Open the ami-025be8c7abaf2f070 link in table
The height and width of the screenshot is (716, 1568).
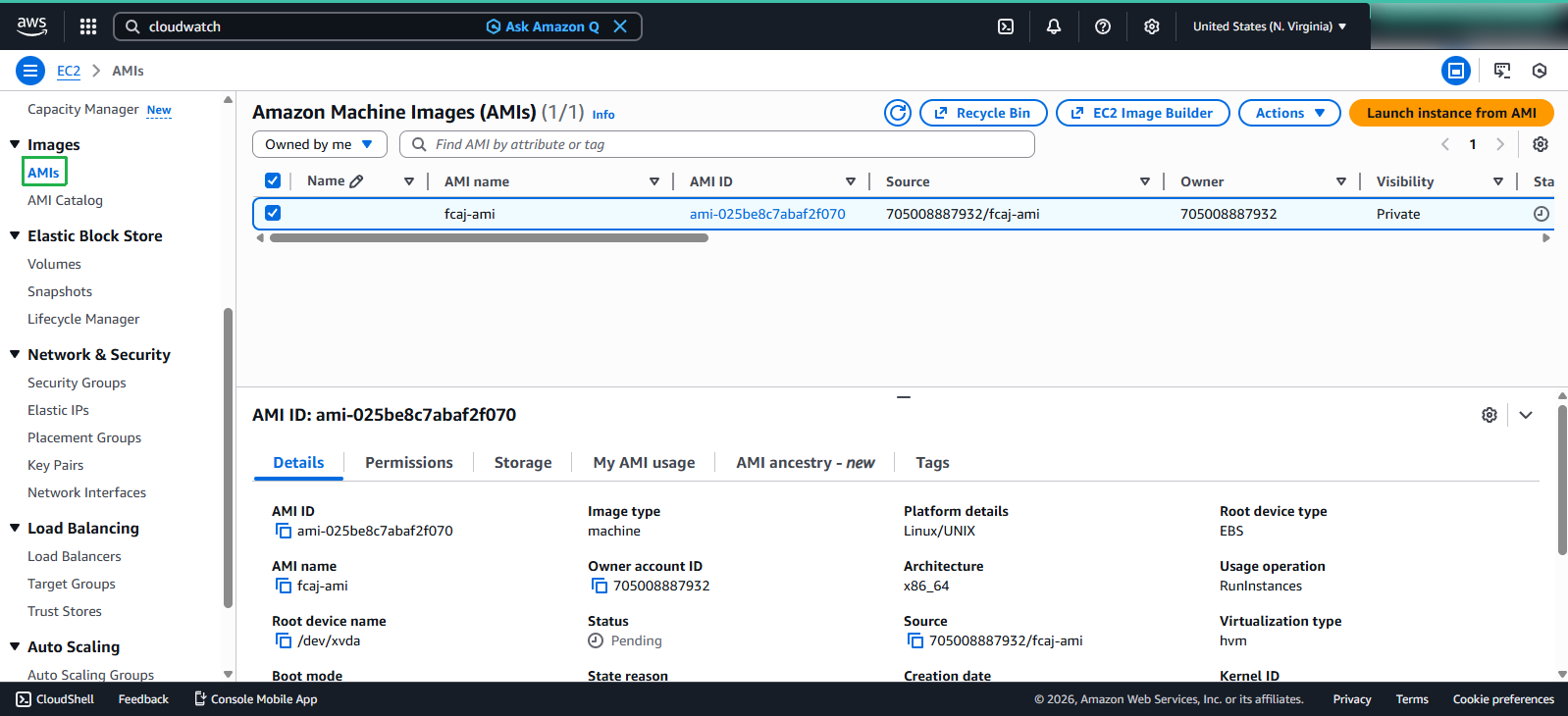tap(767, 214)
